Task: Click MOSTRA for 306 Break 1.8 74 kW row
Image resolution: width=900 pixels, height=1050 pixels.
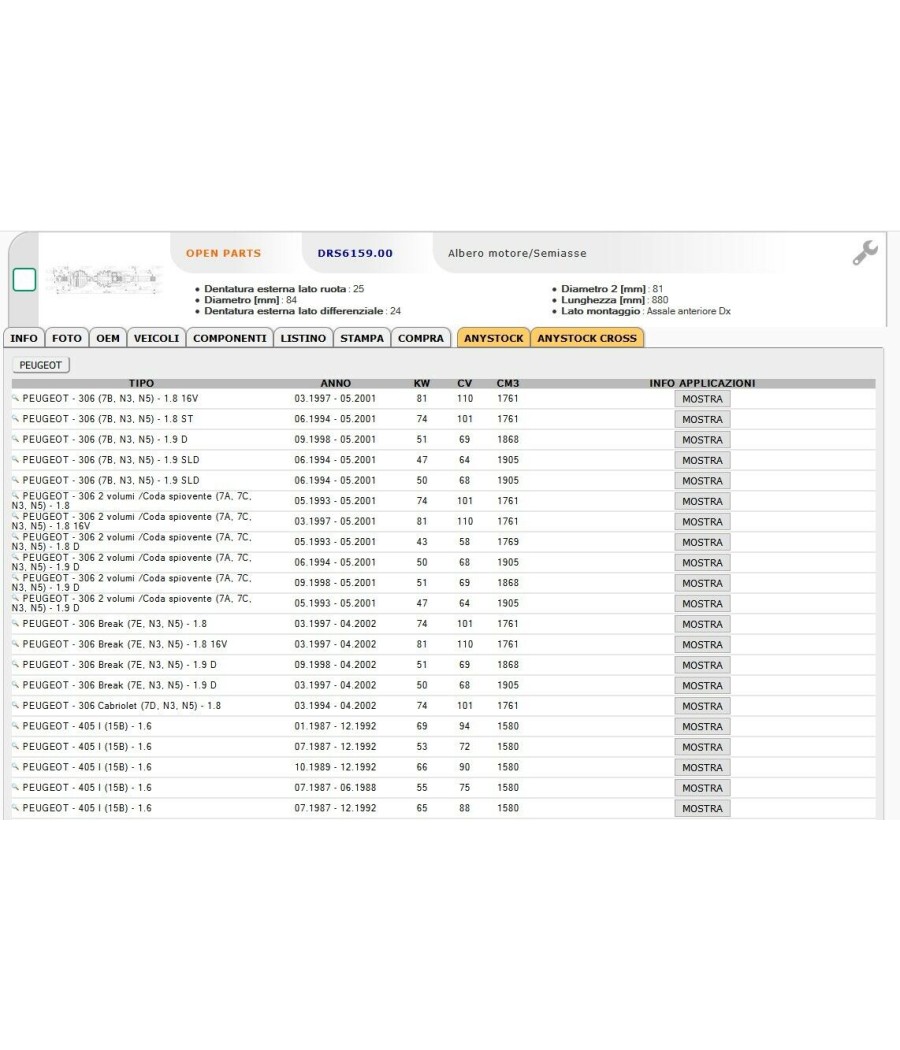Action: pos(702,624)
